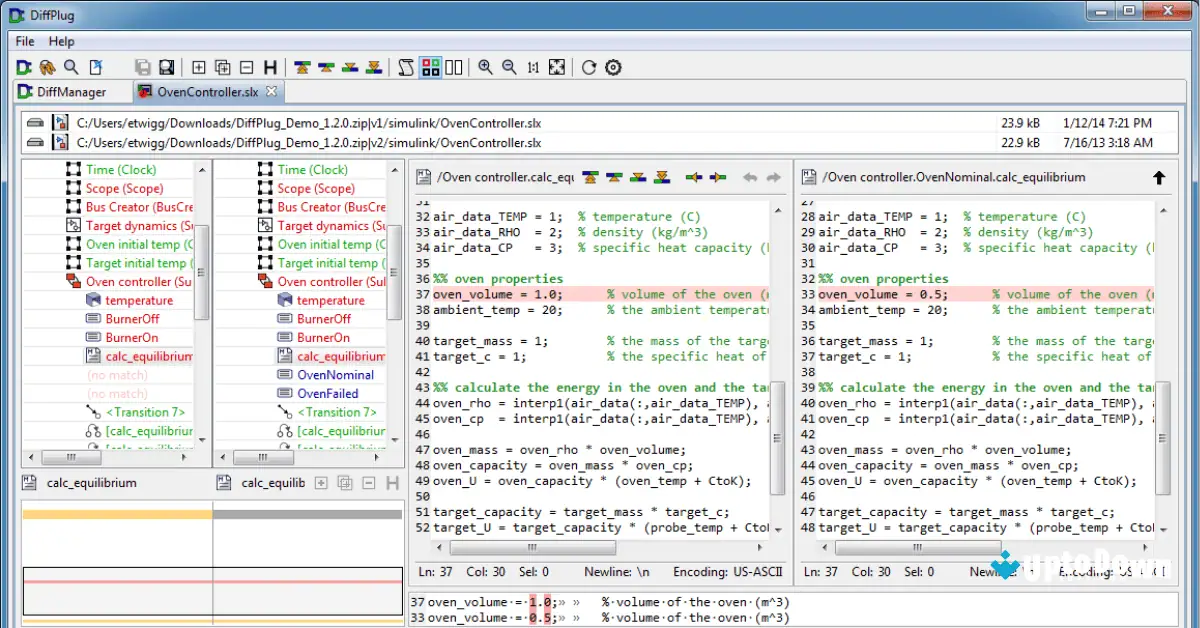Select the Zoom In magnifier tool
The width and height of the screenshot is (1200, 628).
(x=485, y=67)
